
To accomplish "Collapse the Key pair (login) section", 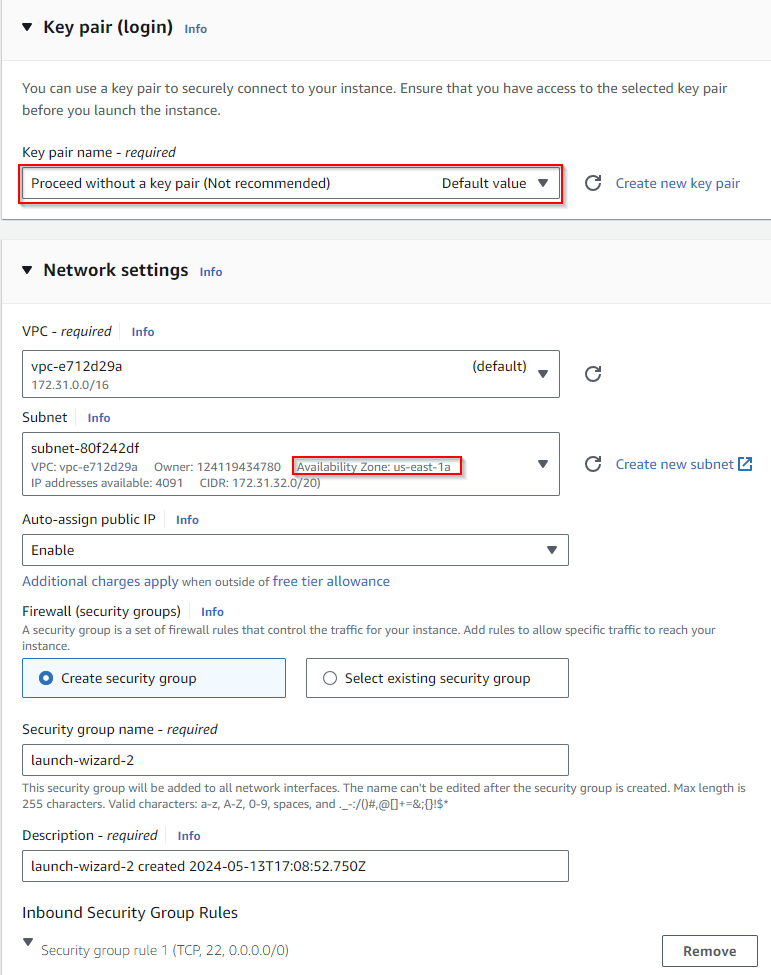I will click(27, 27).
